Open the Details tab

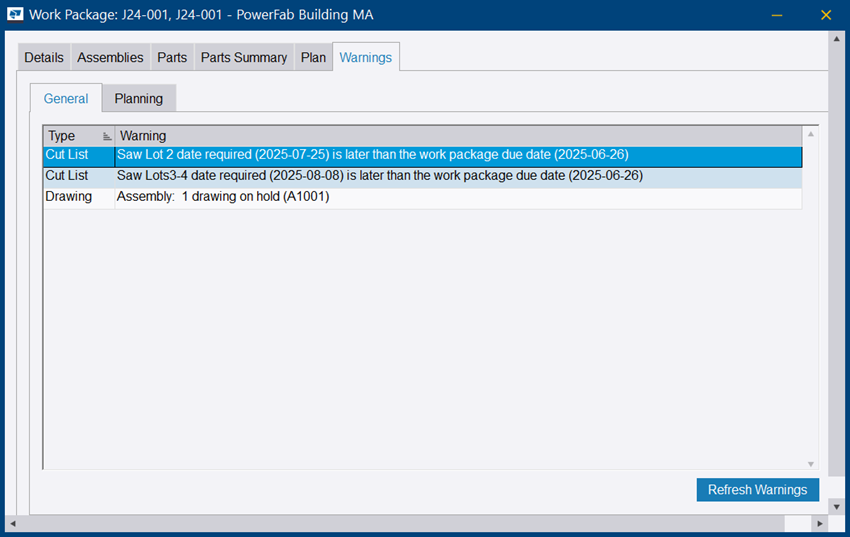44,57
